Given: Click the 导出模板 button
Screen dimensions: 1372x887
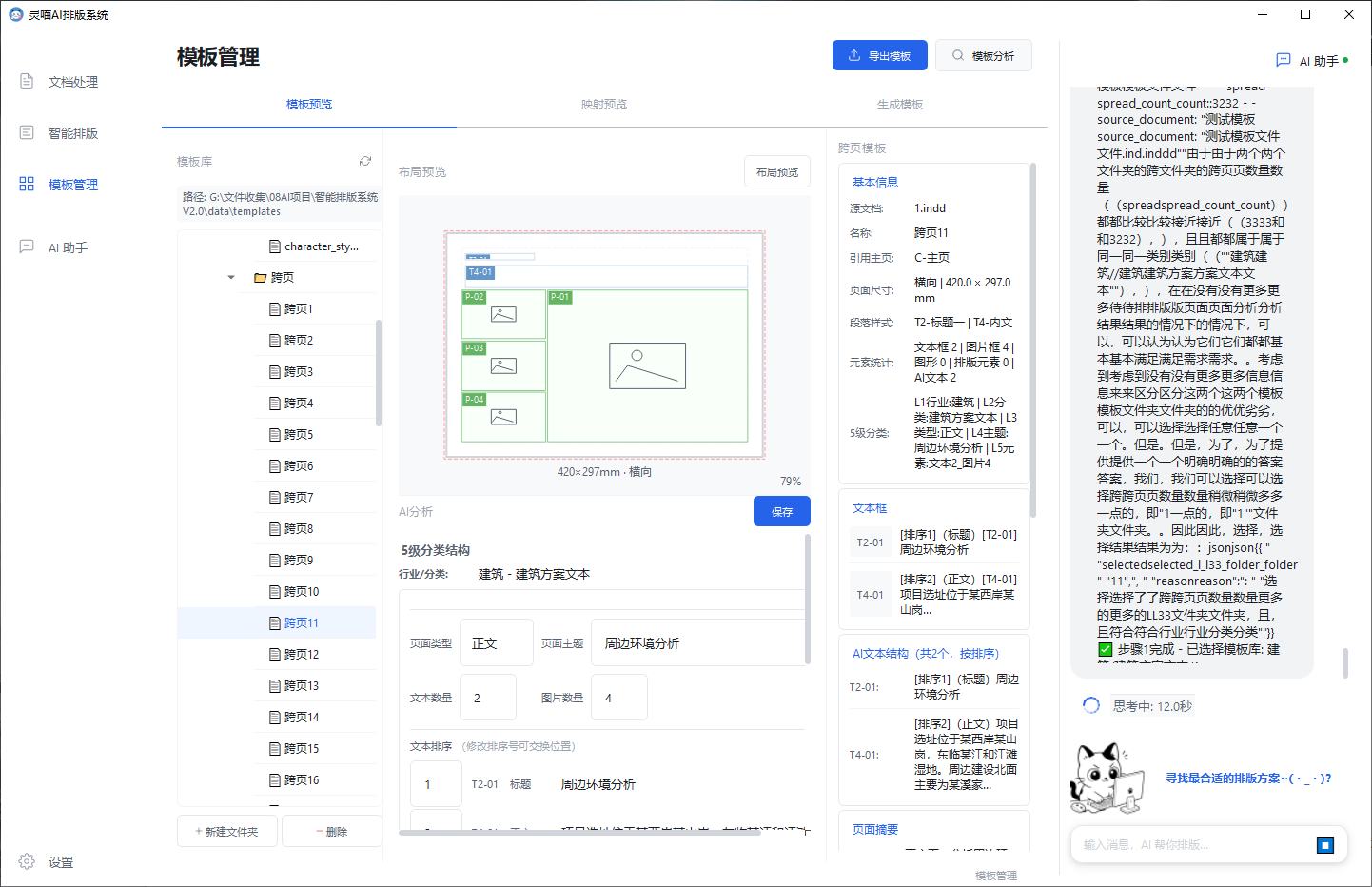Looking at the screenshot, I should [x=880, y=55].
